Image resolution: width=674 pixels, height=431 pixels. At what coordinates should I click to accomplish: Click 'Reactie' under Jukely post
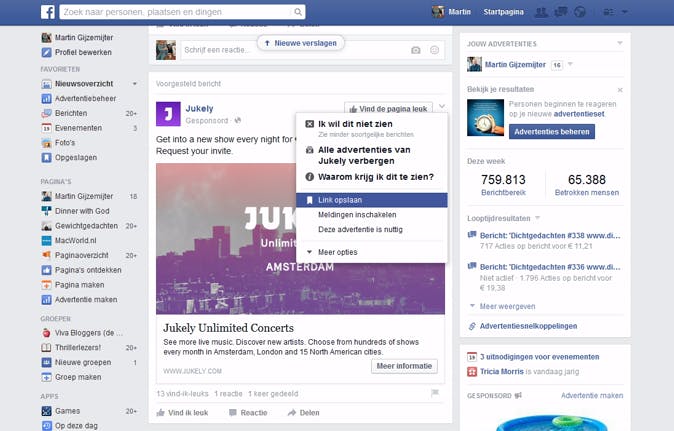tap(248, 413)
